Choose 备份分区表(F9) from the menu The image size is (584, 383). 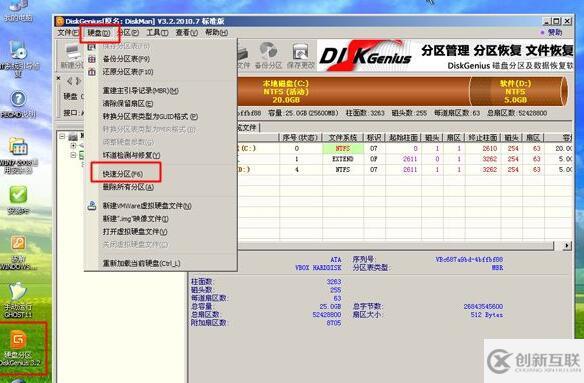pyautogui.click(x=126, y=59)
